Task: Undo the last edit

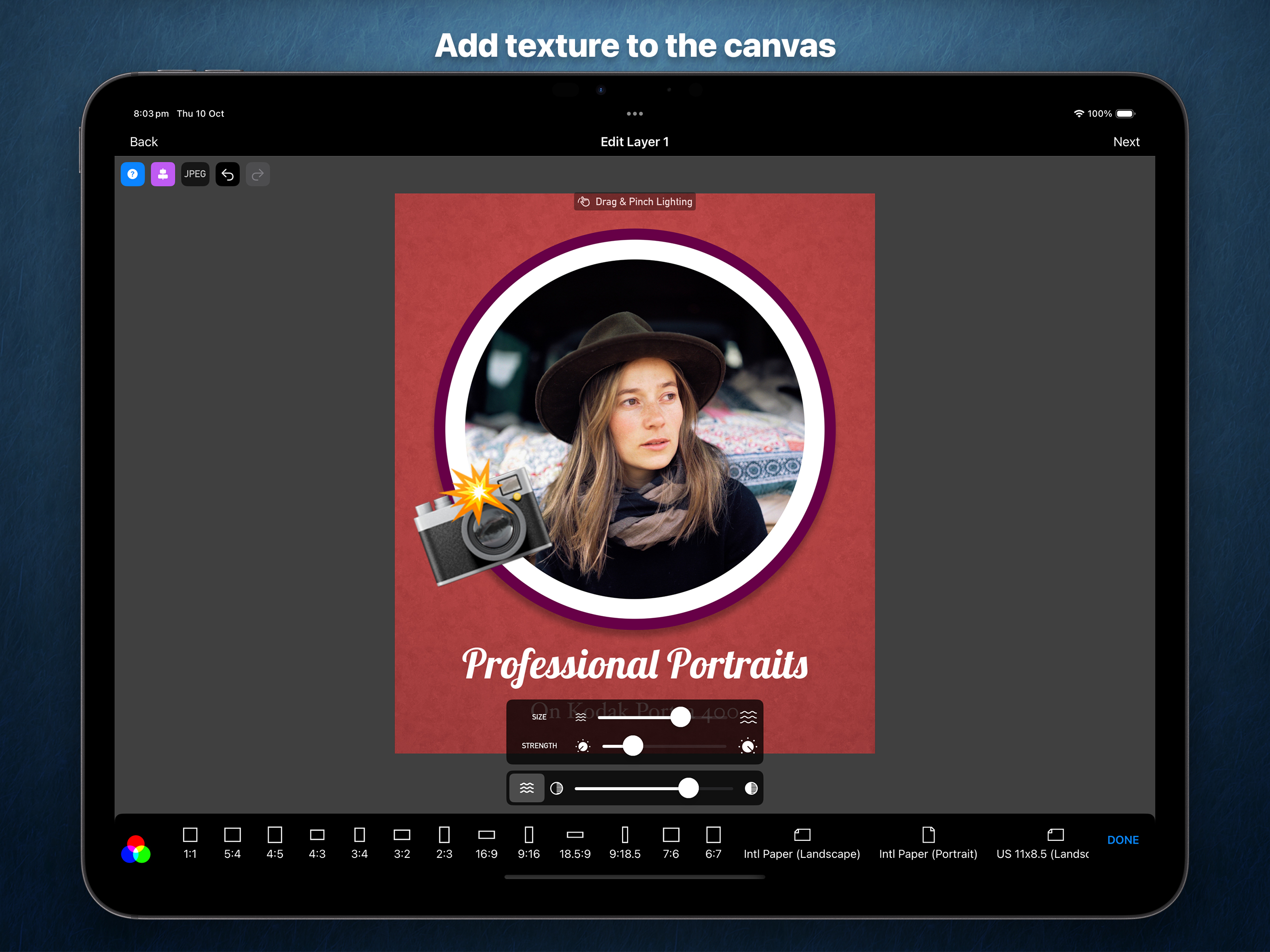Action: click(x=228, y=174)
